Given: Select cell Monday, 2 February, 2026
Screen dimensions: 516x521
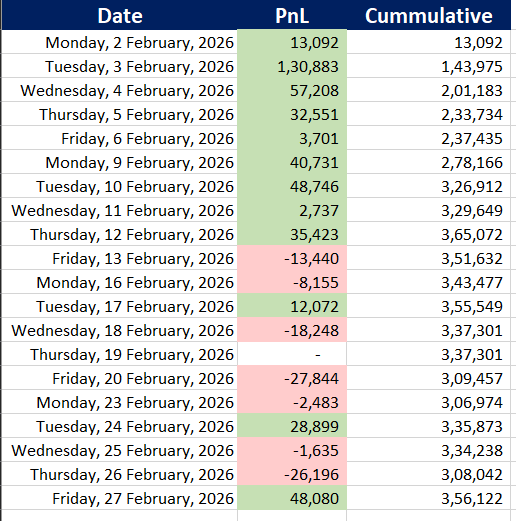Looking at the screenshot, I should point(120,42).
